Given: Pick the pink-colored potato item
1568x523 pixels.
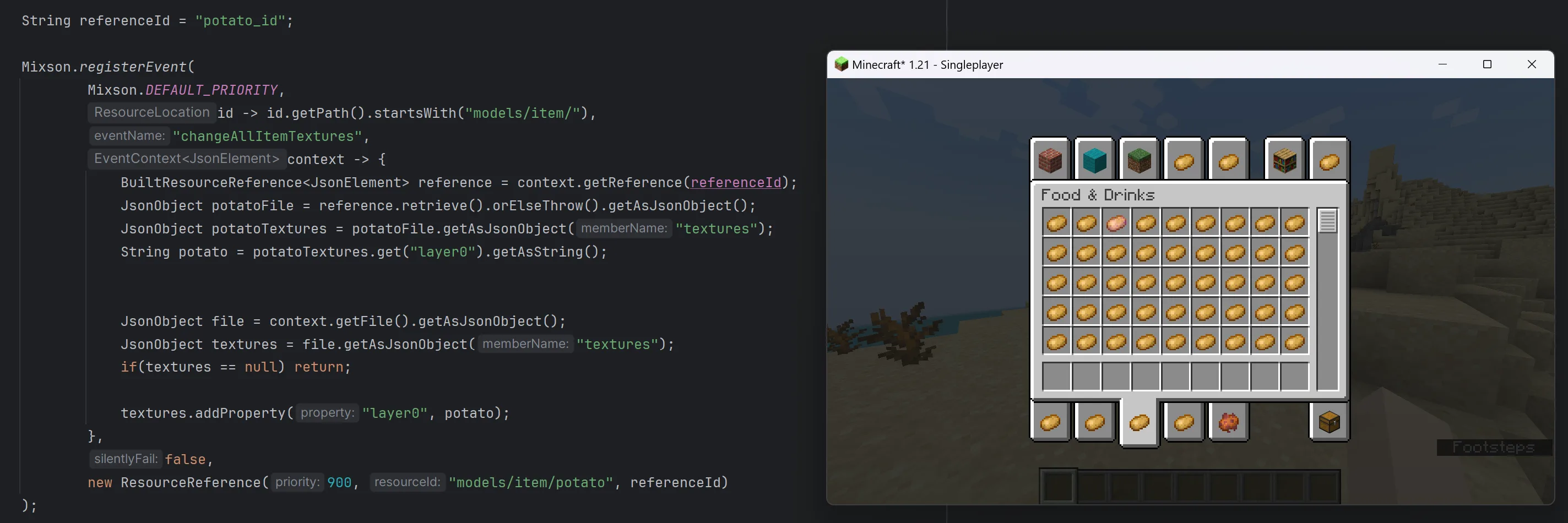Looking at the screenshot, I should tap(1116, 223).
